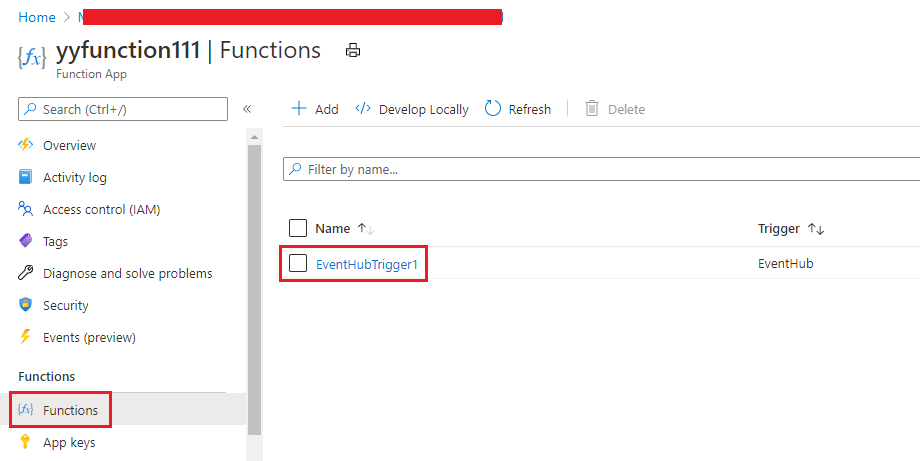Click the Access control (IAM) icon
This screenshot has width=920, height=461.
coord(26,209)
